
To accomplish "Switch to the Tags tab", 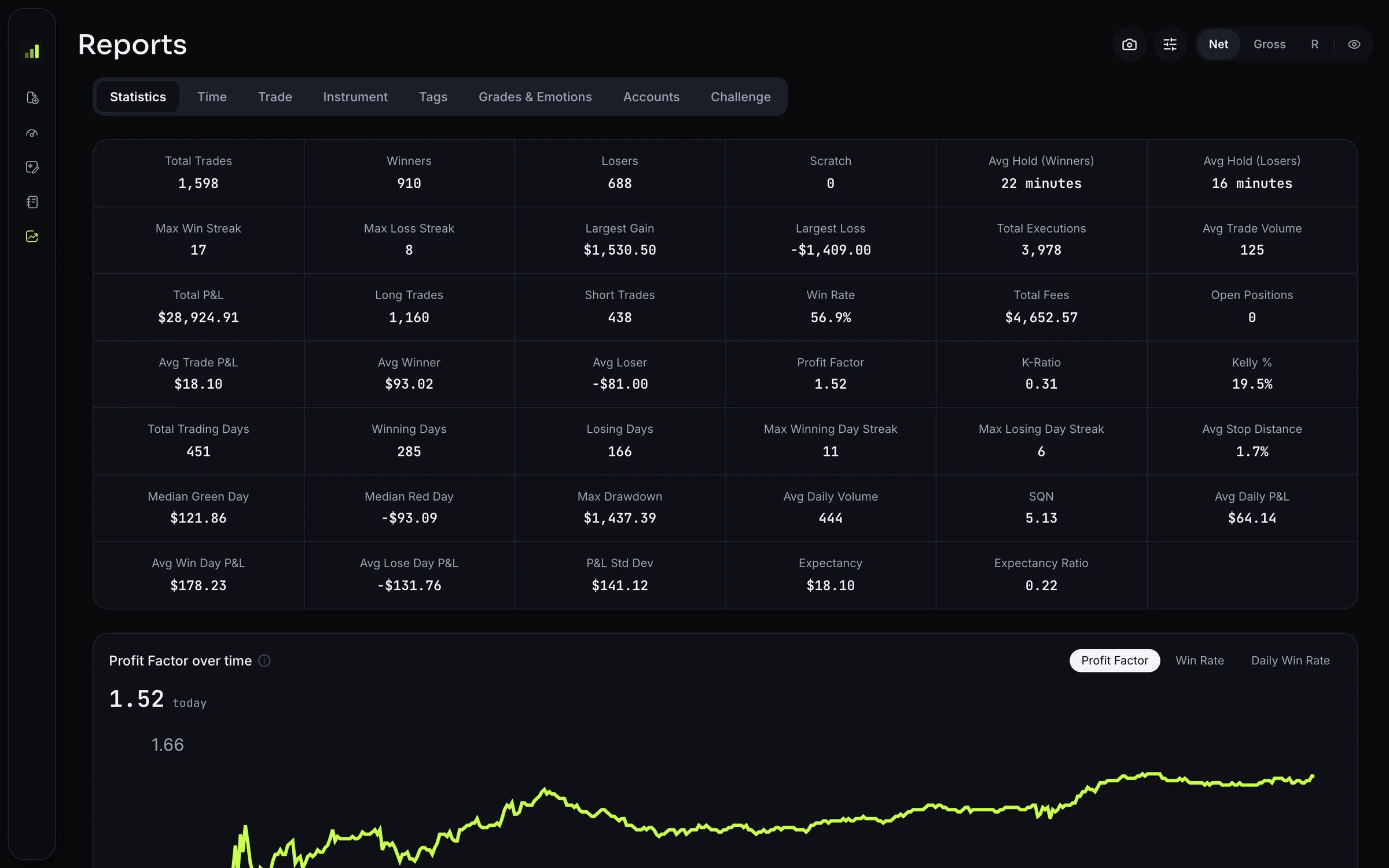I will [x=433, y=97].
